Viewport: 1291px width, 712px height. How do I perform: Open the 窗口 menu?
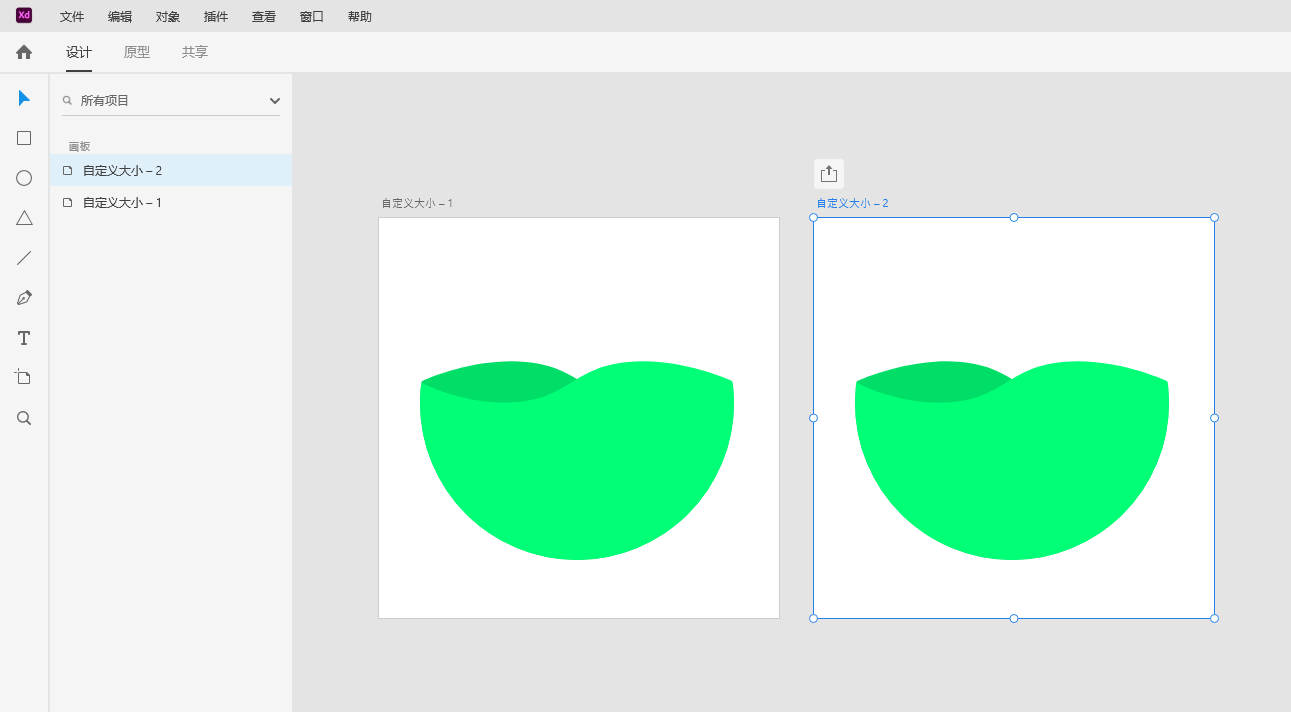pos(312,17)
